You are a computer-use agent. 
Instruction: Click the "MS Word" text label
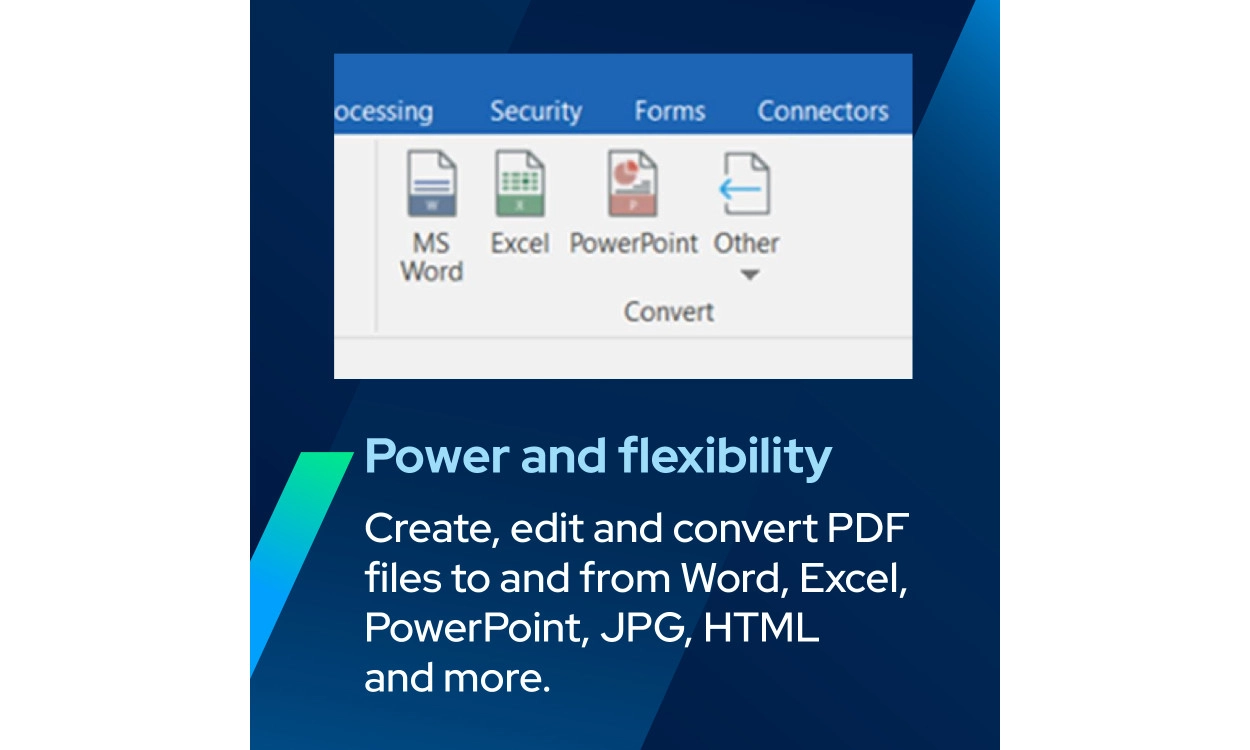432,257
